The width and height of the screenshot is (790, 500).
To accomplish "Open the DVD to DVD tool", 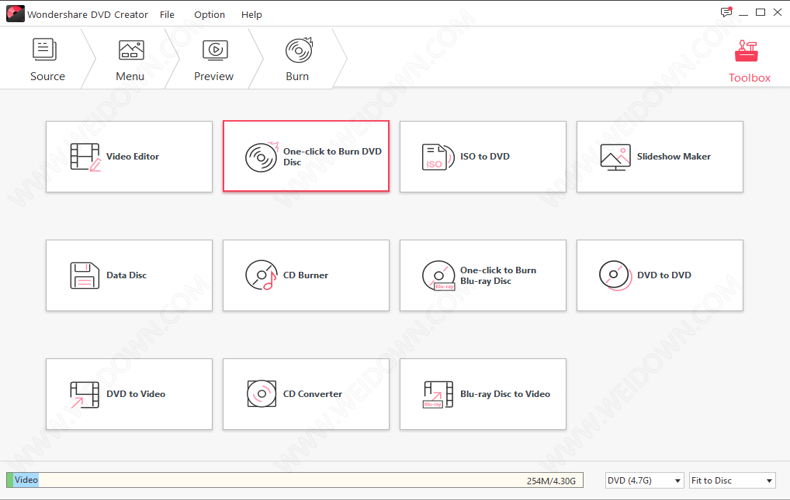I will [x=660, y=276].
